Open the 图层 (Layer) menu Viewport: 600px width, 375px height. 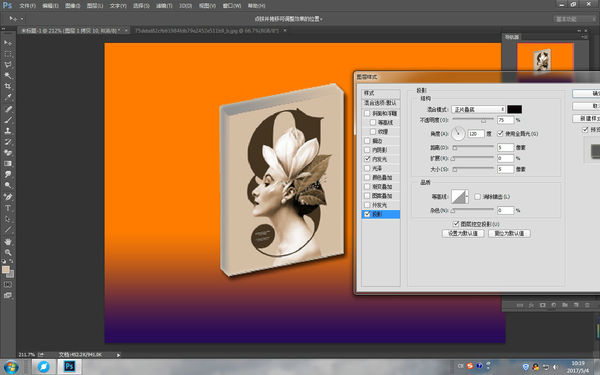click(95, 6)
